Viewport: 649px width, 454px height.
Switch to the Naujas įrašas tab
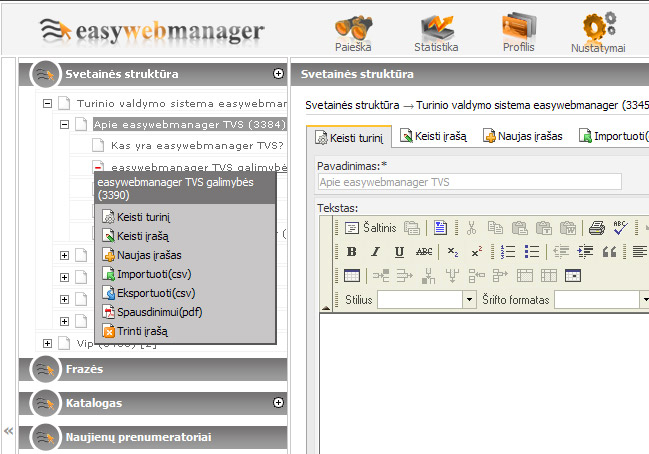523,136
